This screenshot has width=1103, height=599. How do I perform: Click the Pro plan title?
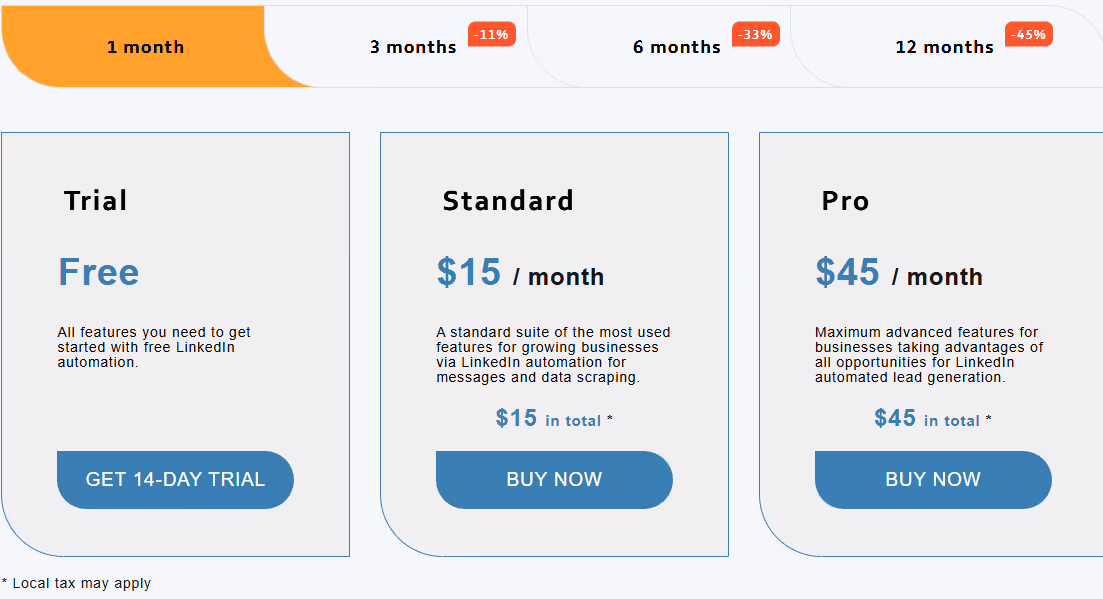click(x=846, y=201)
